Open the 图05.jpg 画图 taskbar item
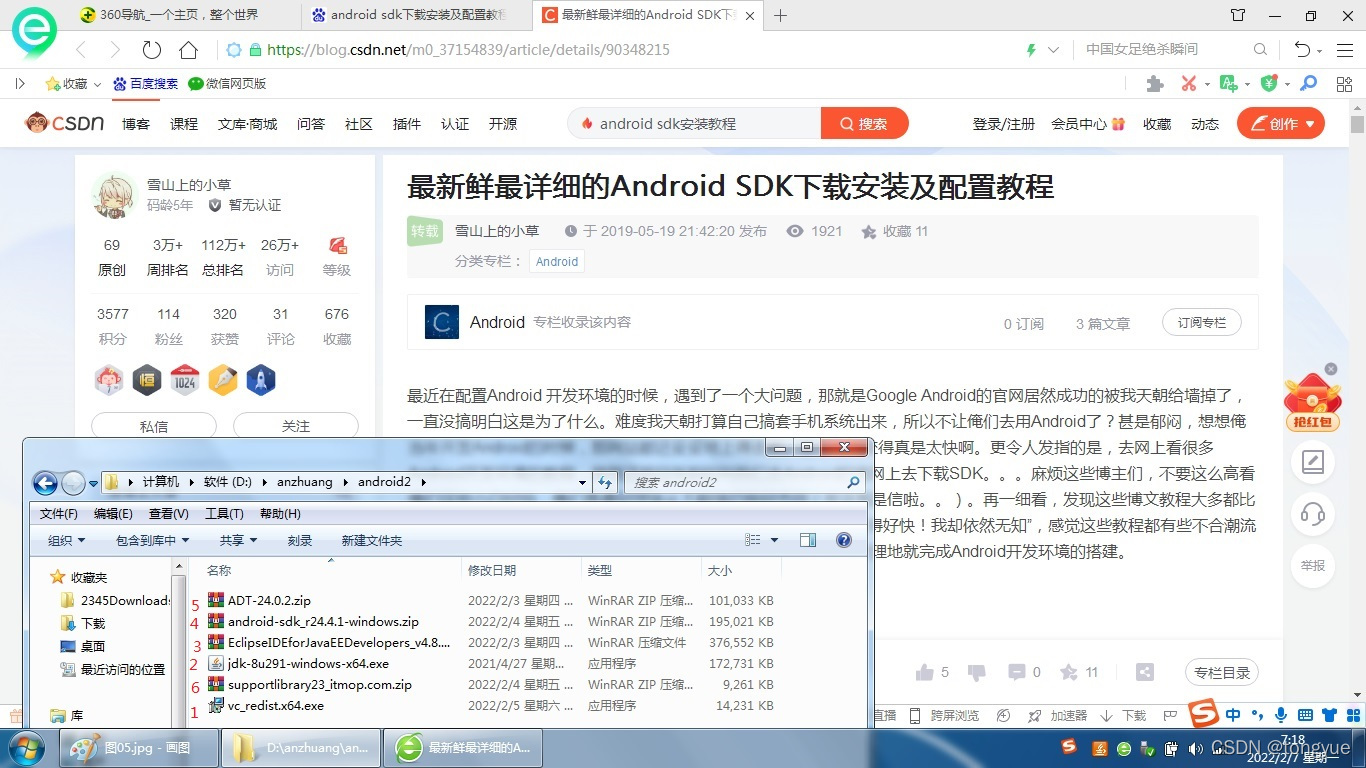 [140, 747]
